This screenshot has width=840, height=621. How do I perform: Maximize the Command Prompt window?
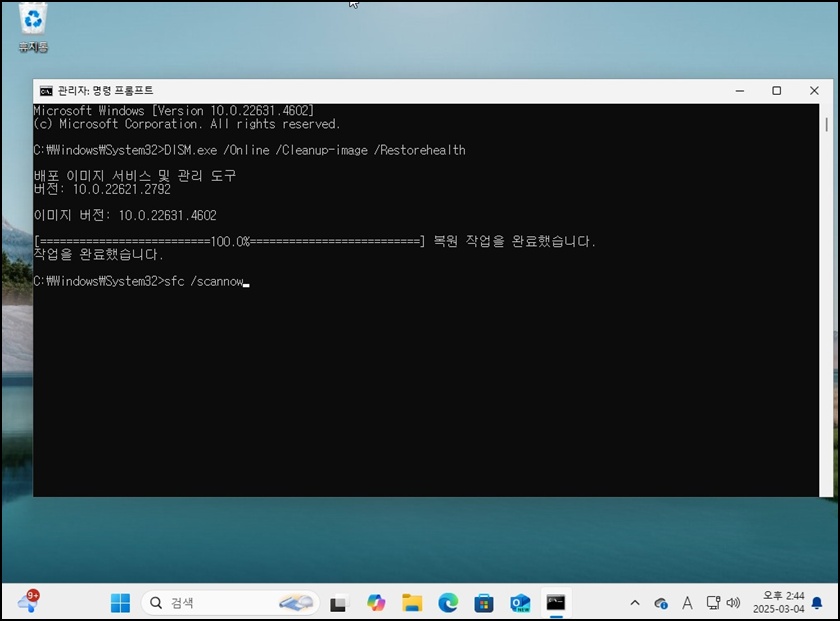coord(776,91)
